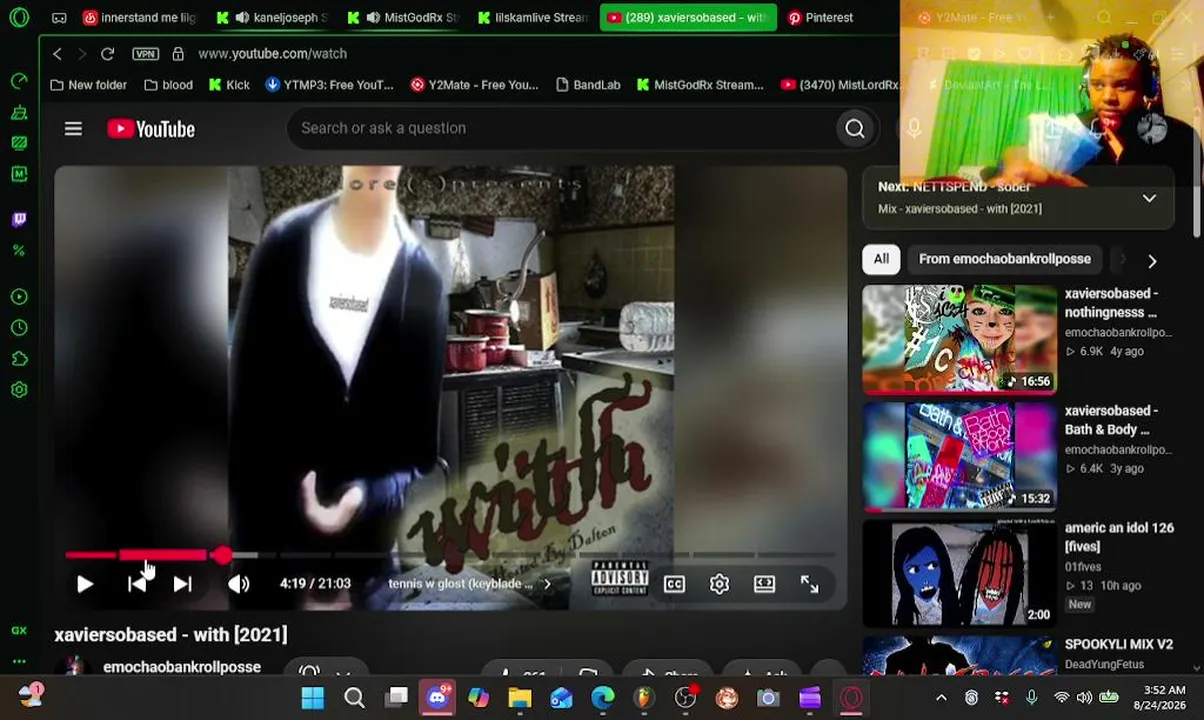Open the YouTube hamburger guide menu
This screenshot has width=1204, height=720.
click(x=73, y=128)
